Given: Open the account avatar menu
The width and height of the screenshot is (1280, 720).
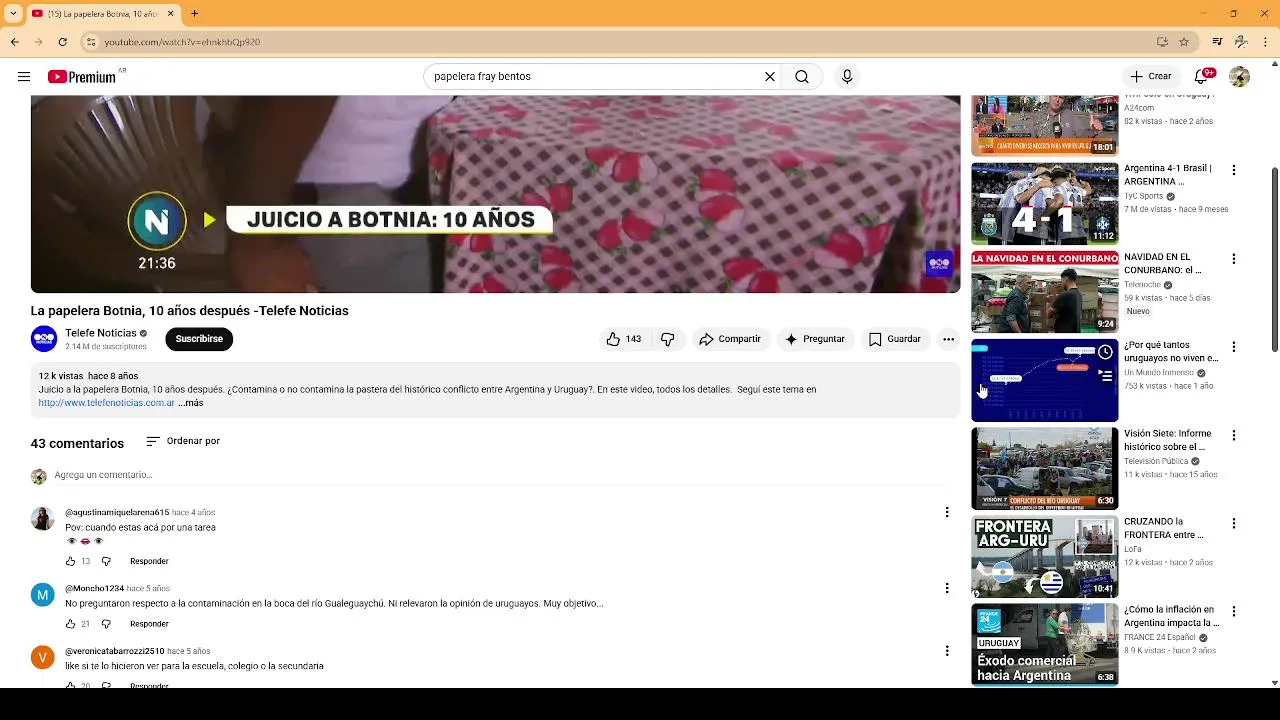Looking at the screenshot, I should 1239,77.
